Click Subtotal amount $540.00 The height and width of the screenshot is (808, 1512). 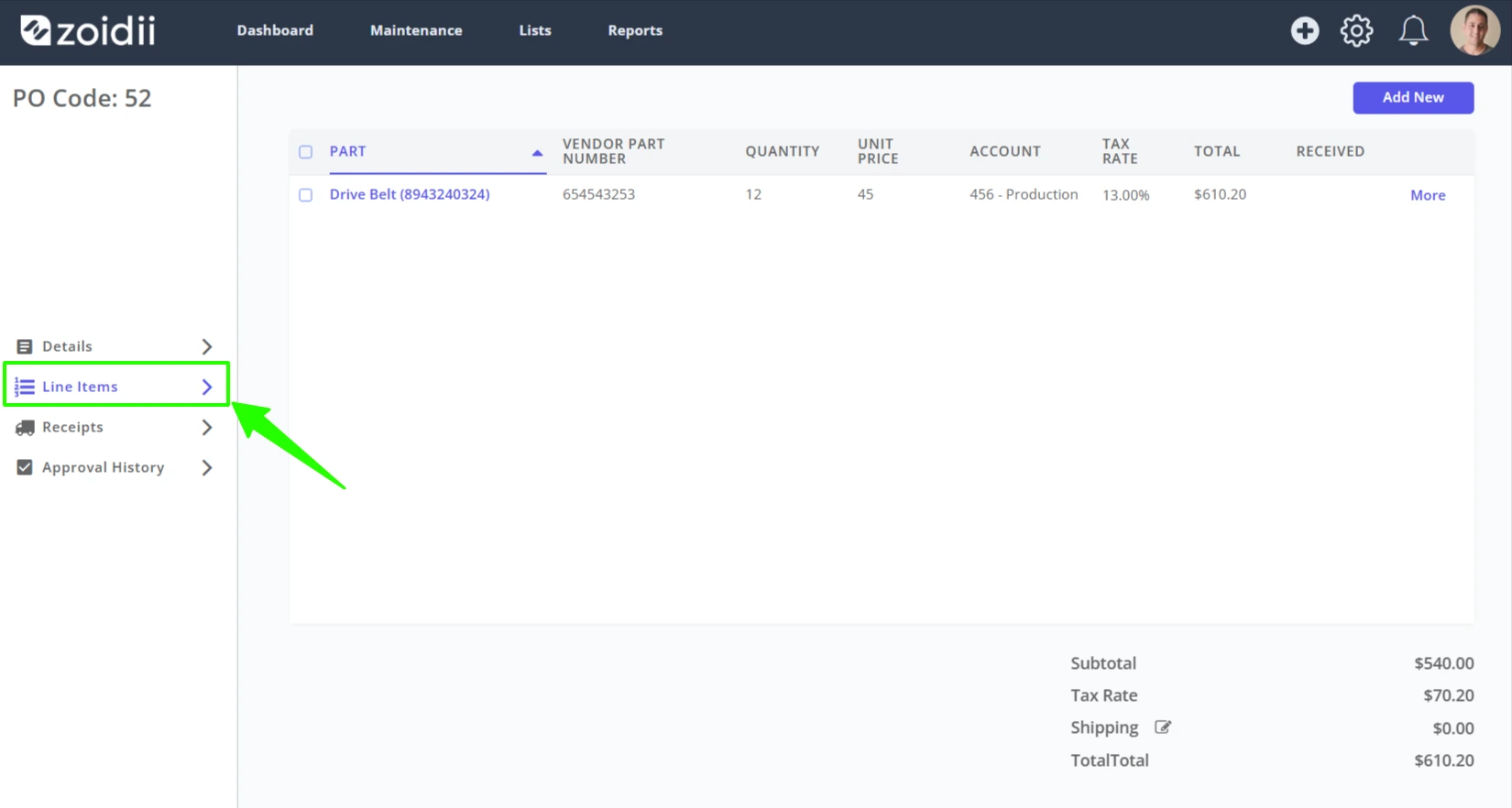1443,663
